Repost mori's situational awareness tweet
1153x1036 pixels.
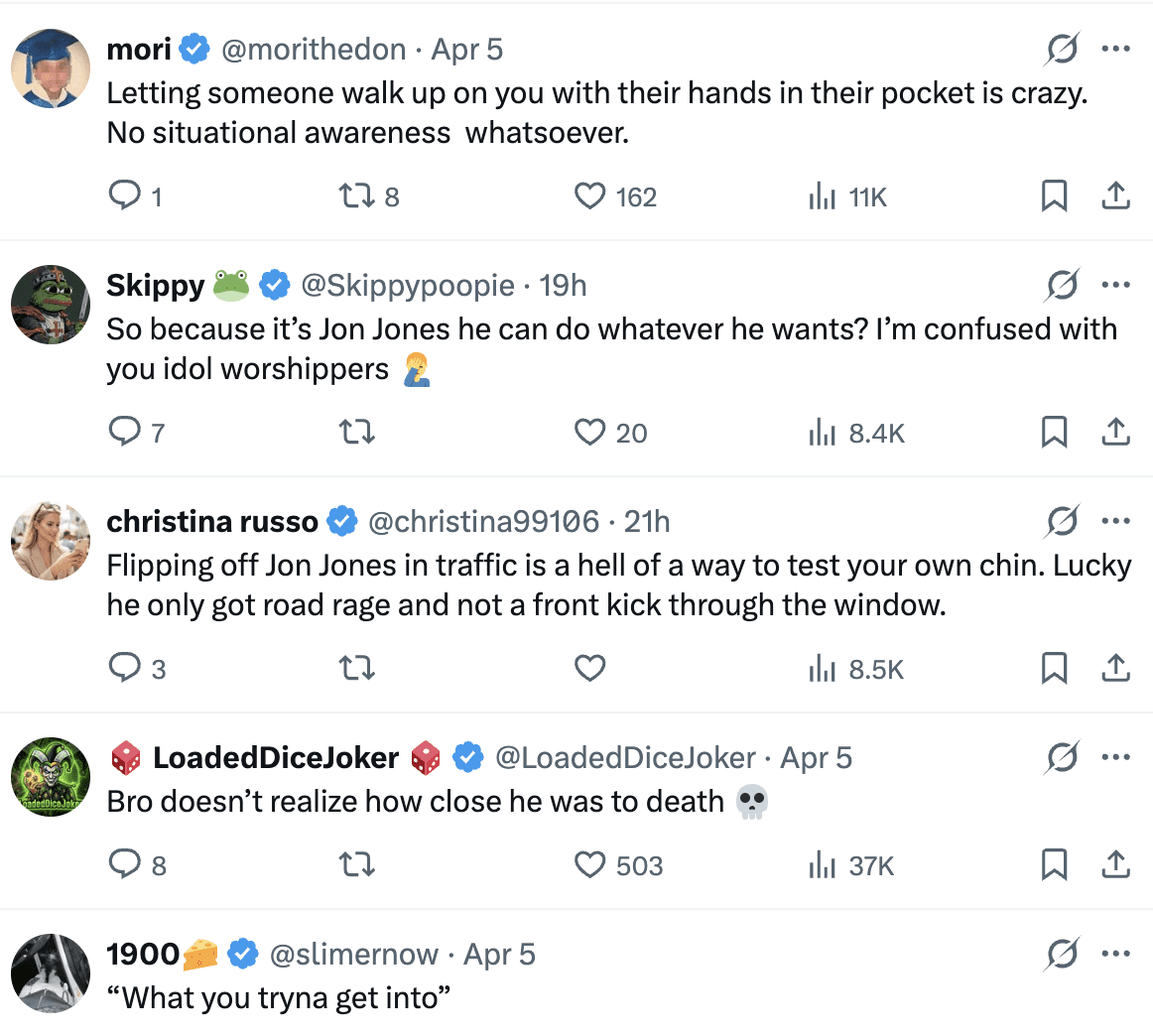tap(357, 196)
